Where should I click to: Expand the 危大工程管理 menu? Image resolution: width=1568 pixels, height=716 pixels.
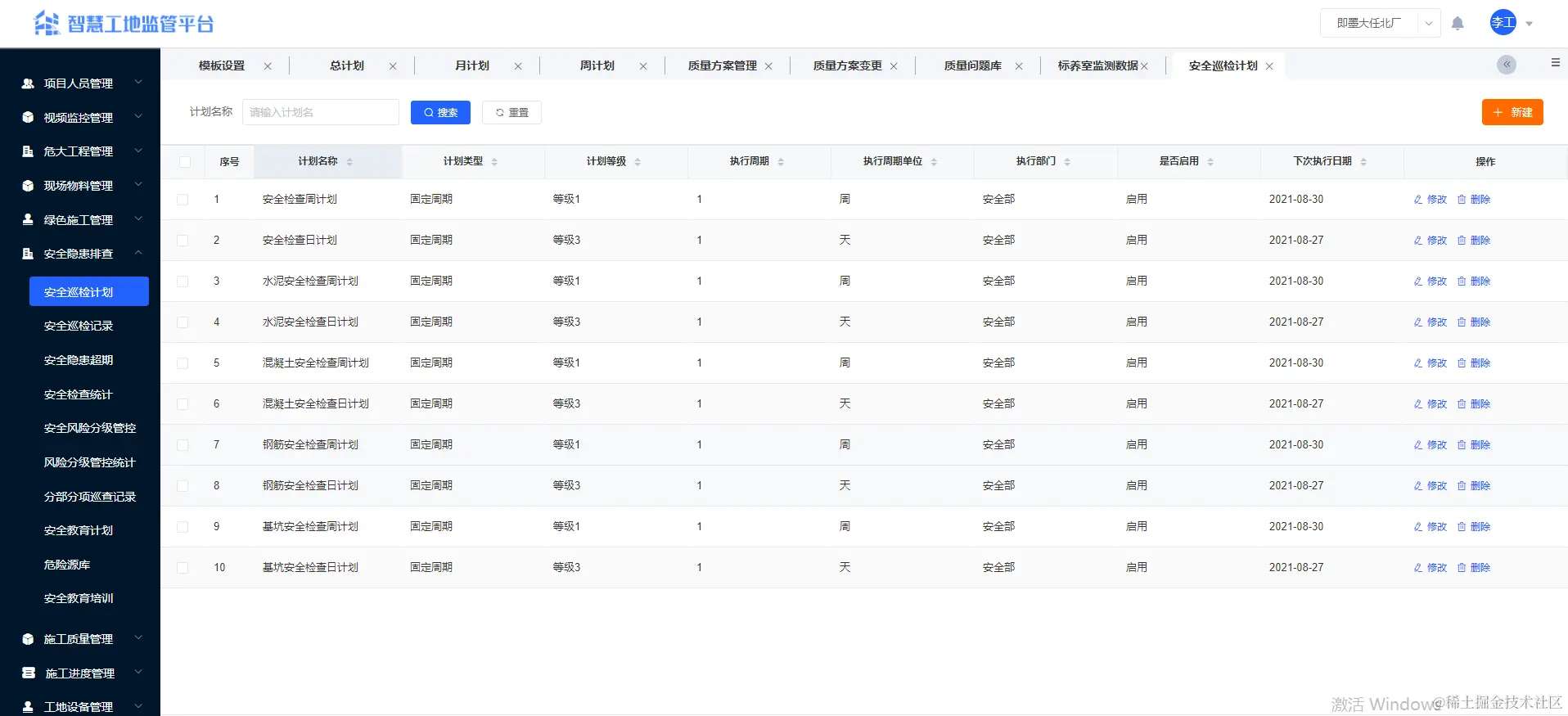point(138,151)
